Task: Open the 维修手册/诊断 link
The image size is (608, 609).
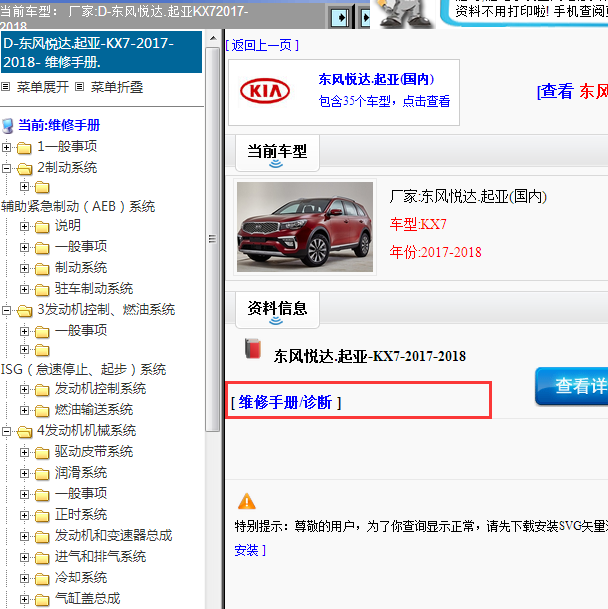Action: pos(286,402)
